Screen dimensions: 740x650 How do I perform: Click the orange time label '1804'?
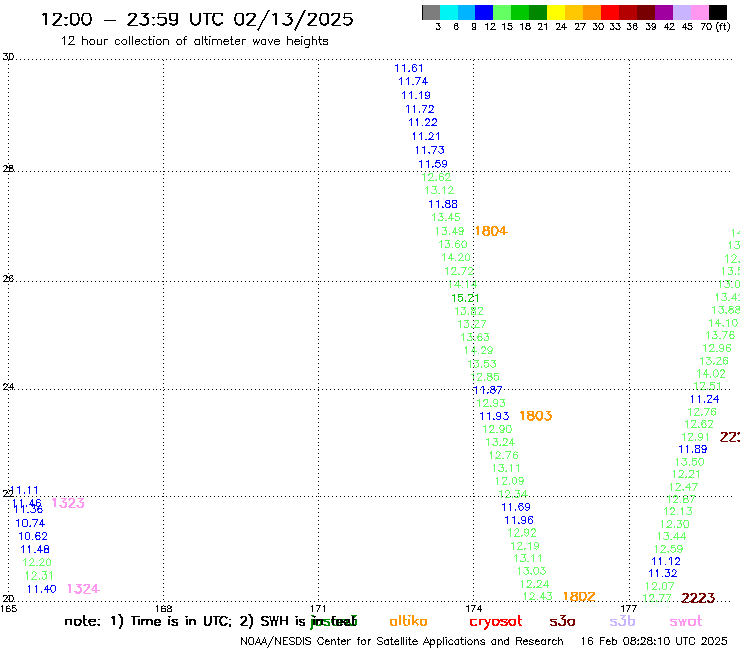[491, 231]
